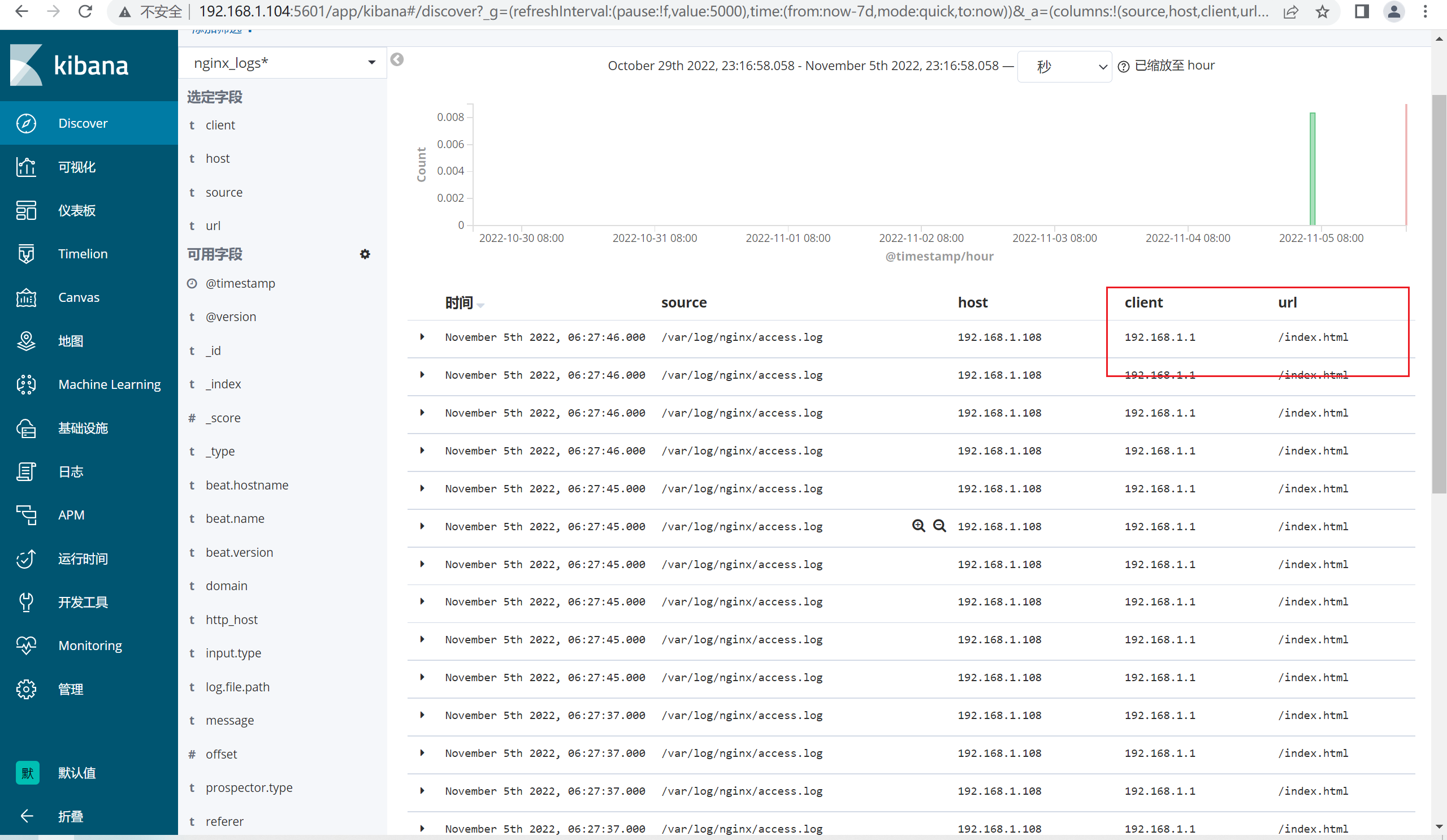1447x840 pixels.
Task: Click the magnify-plus filter-for-value icon
Action: (919, 526)
